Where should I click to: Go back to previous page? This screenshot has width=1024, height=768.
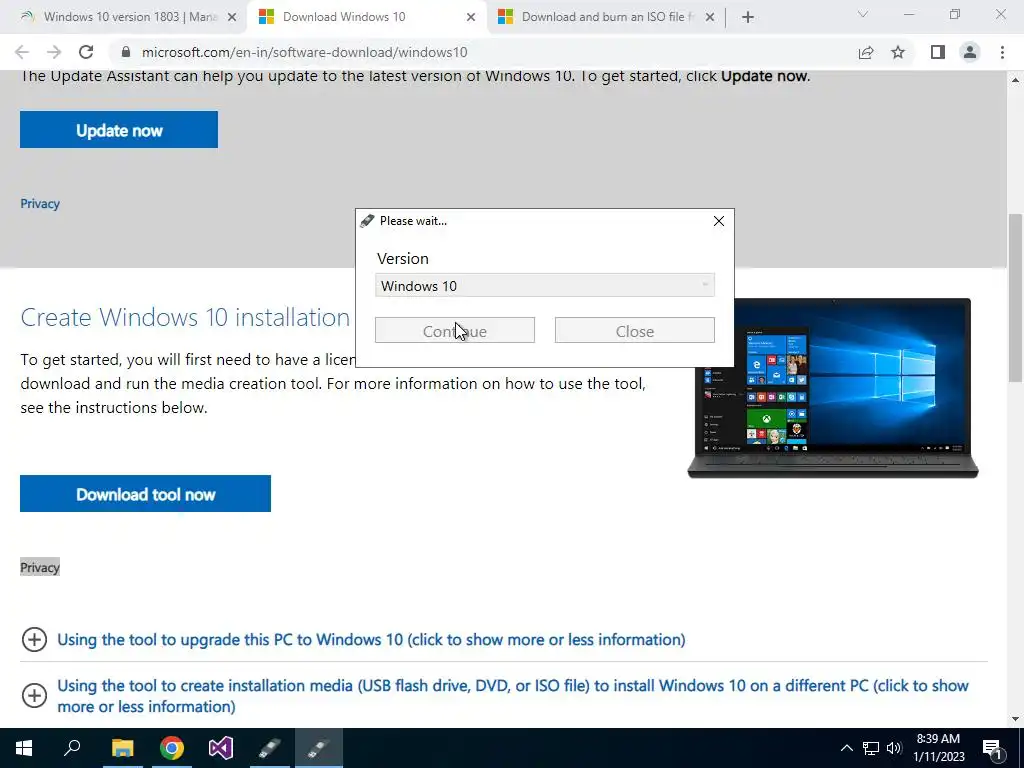coord(22,52)
